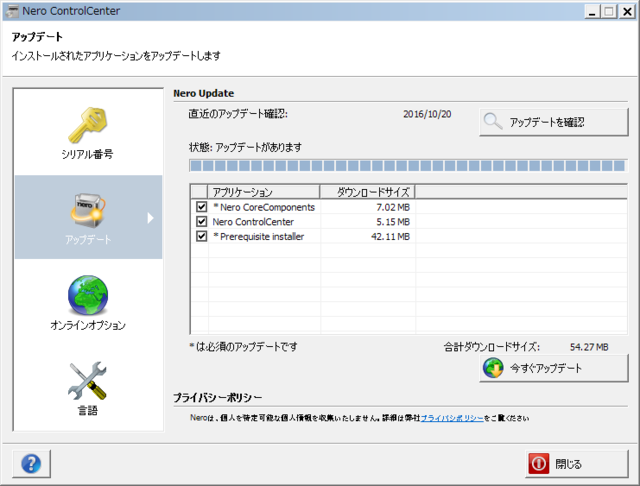Image resolution: width=640 pixels, height=486 pixels.
Task: Close the Nero ControlCenter window
Action: (627, 11)
